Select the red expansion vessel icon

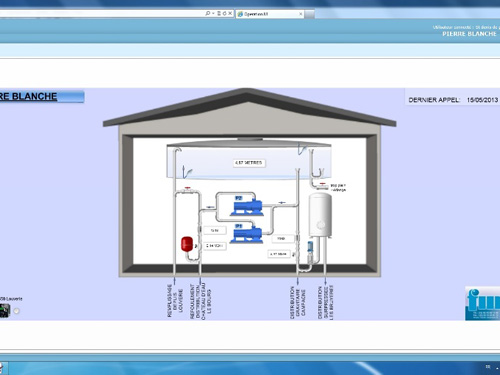pos(187,244)
